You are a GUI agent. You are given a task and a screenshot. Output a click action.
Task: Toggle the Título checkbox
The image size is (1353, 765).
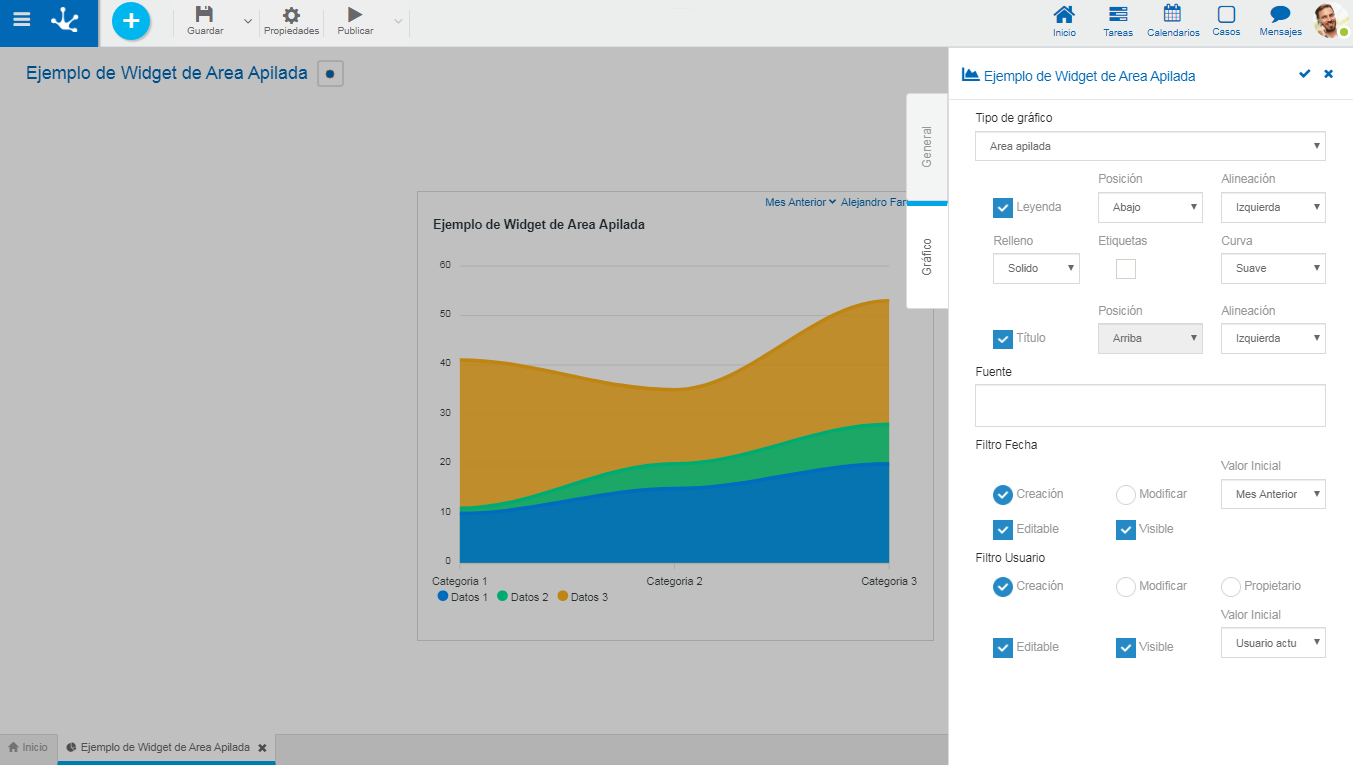tap(1003, 339)
